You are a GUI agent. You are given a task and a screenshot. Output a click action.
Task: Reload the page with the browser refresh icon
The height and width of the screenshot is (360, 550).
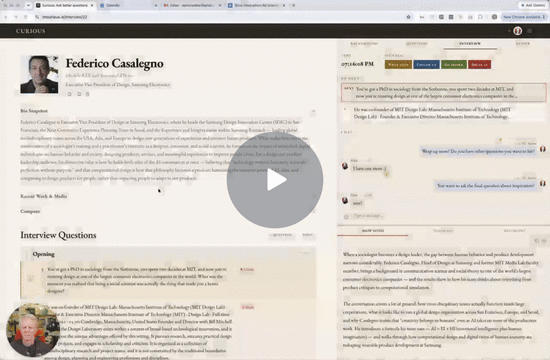(x=26, y=17)
